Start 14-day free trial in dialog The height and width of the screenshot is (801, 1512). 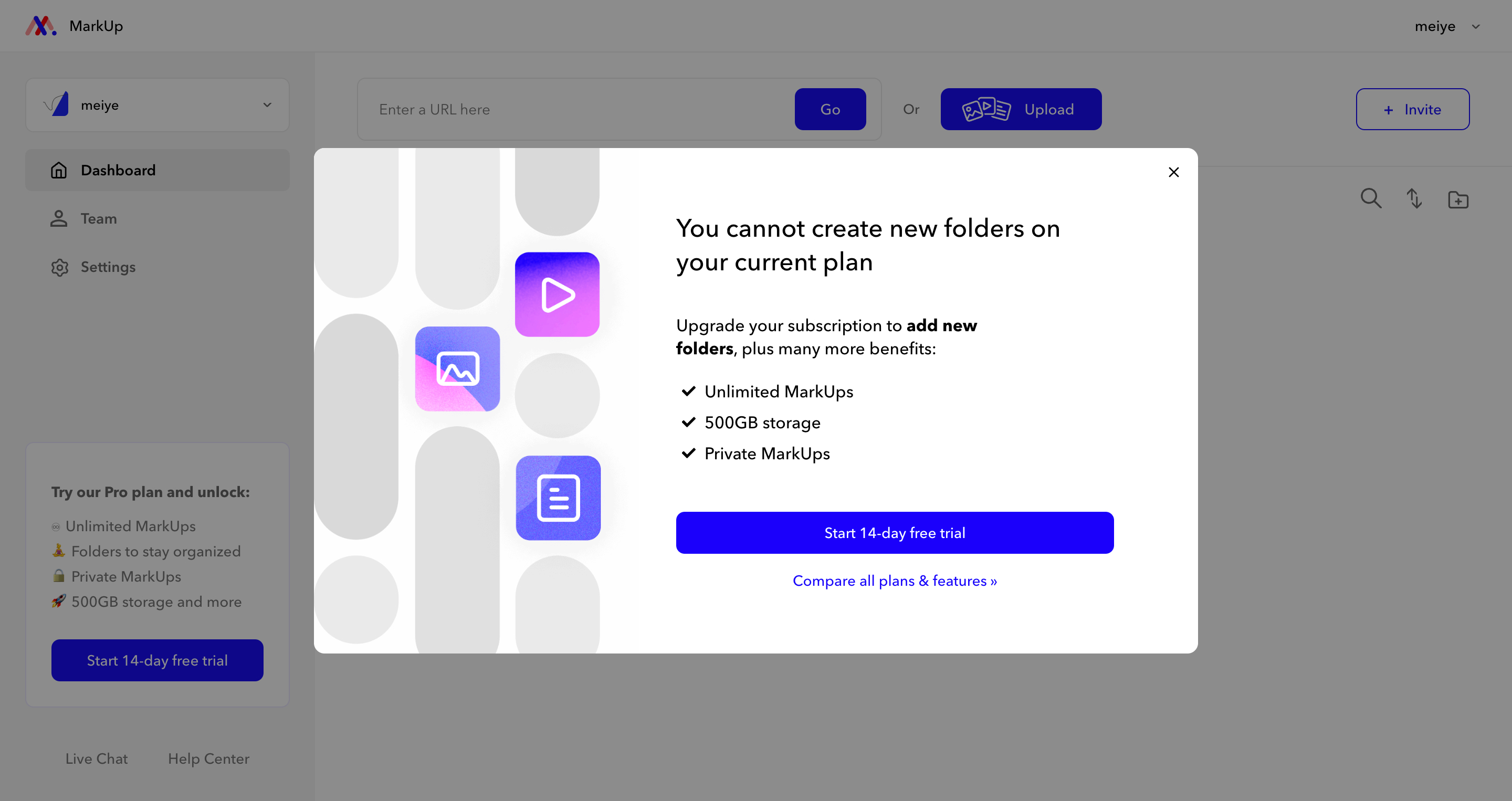tap(895, 533)
